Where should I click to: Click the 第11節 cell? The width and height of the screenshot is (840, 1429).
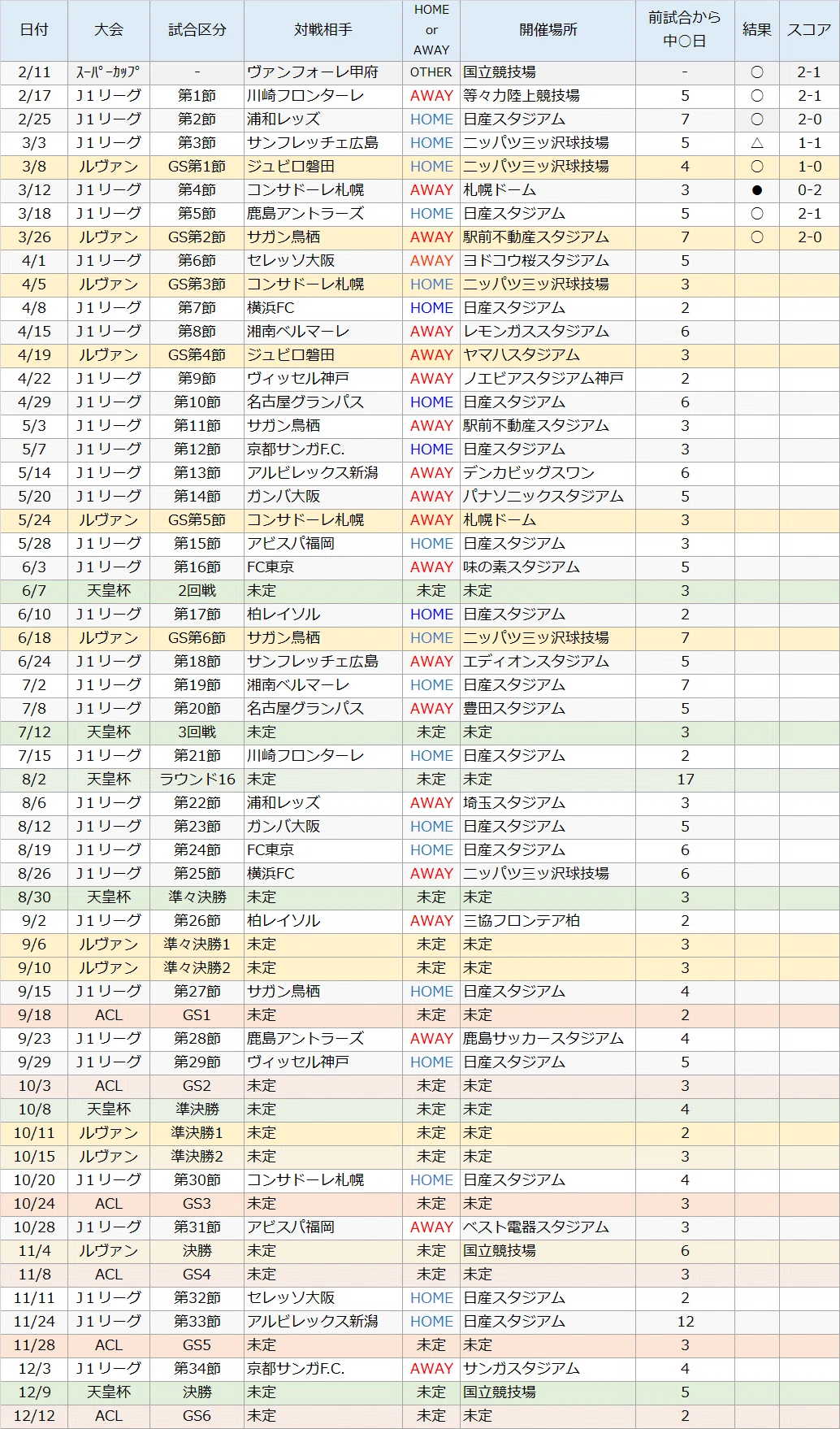[197, 426]
